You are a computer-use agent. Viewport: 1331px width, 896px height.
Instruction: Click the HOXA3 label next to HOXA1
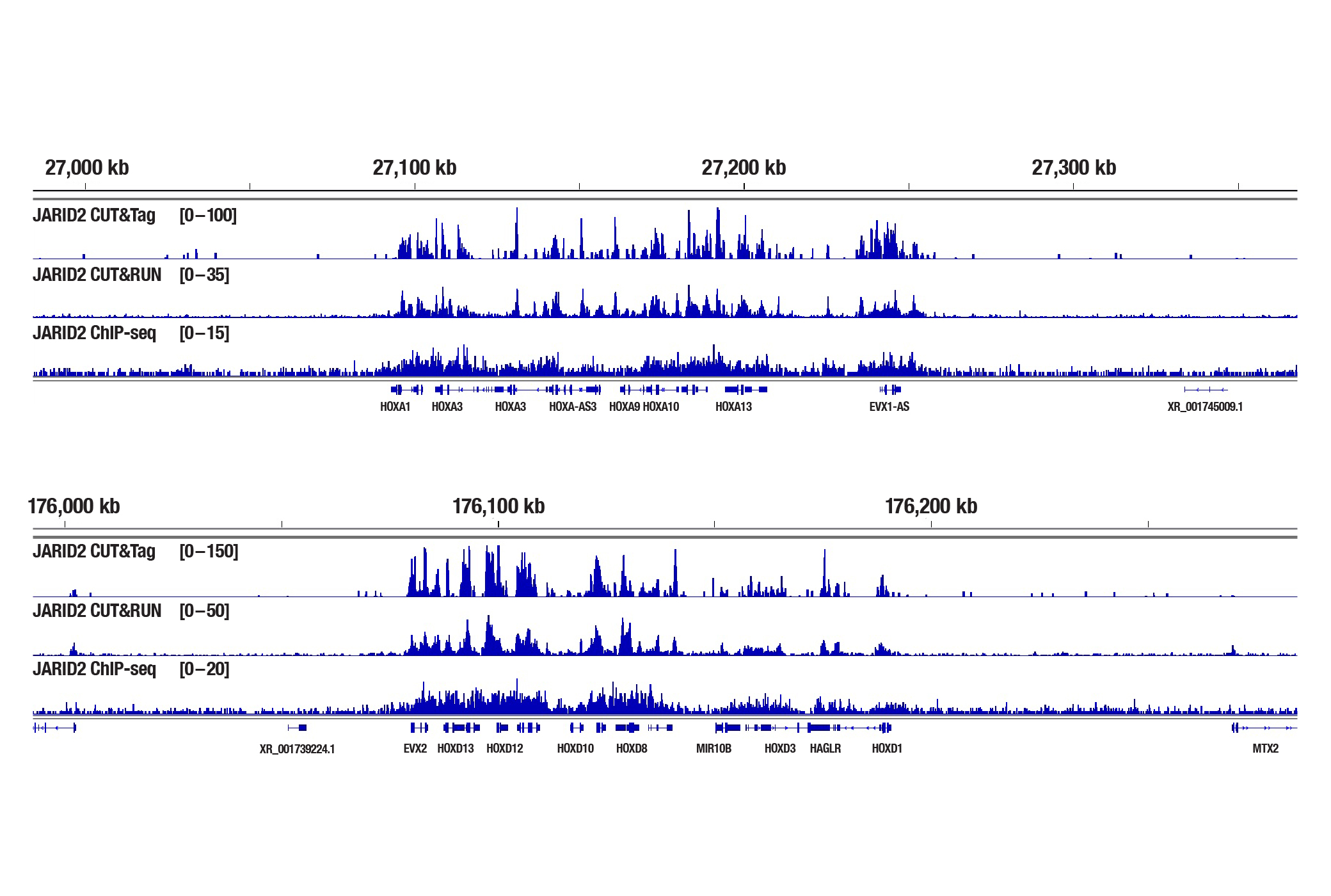(x=447, y=407)
